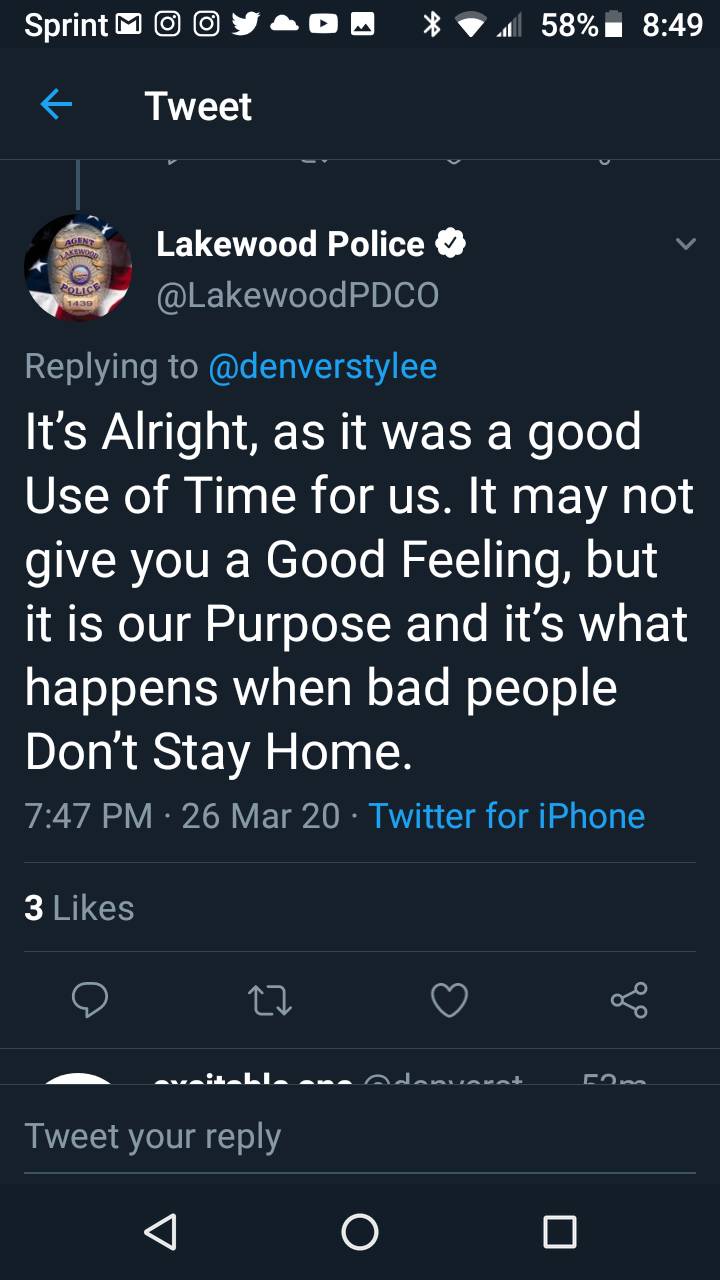Like the tweet with the heart icon
This screenshot has width=720, height=1280.
click(x=449, y=1000)
